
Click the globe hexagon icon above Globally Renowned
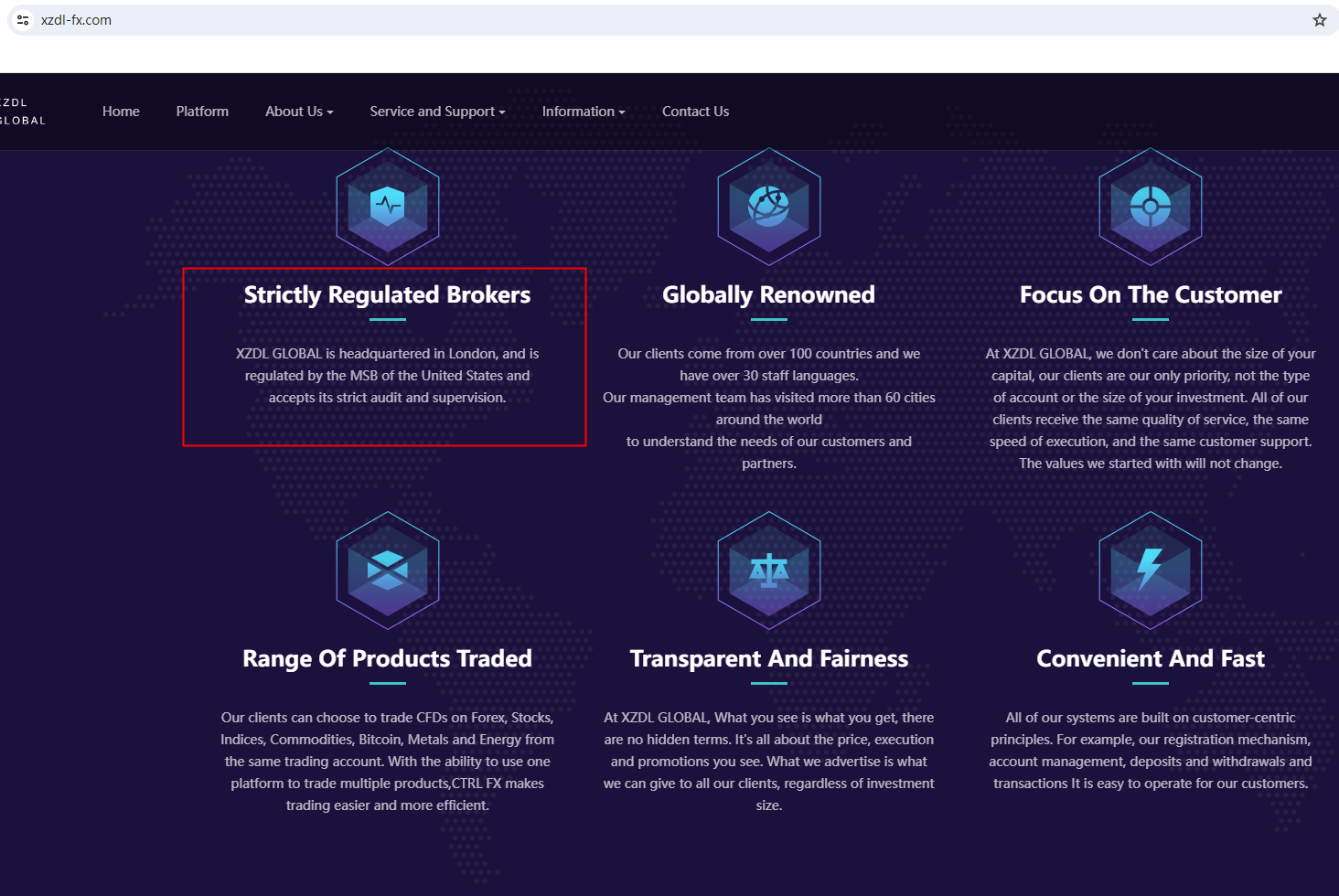click(x=769, y=207)
